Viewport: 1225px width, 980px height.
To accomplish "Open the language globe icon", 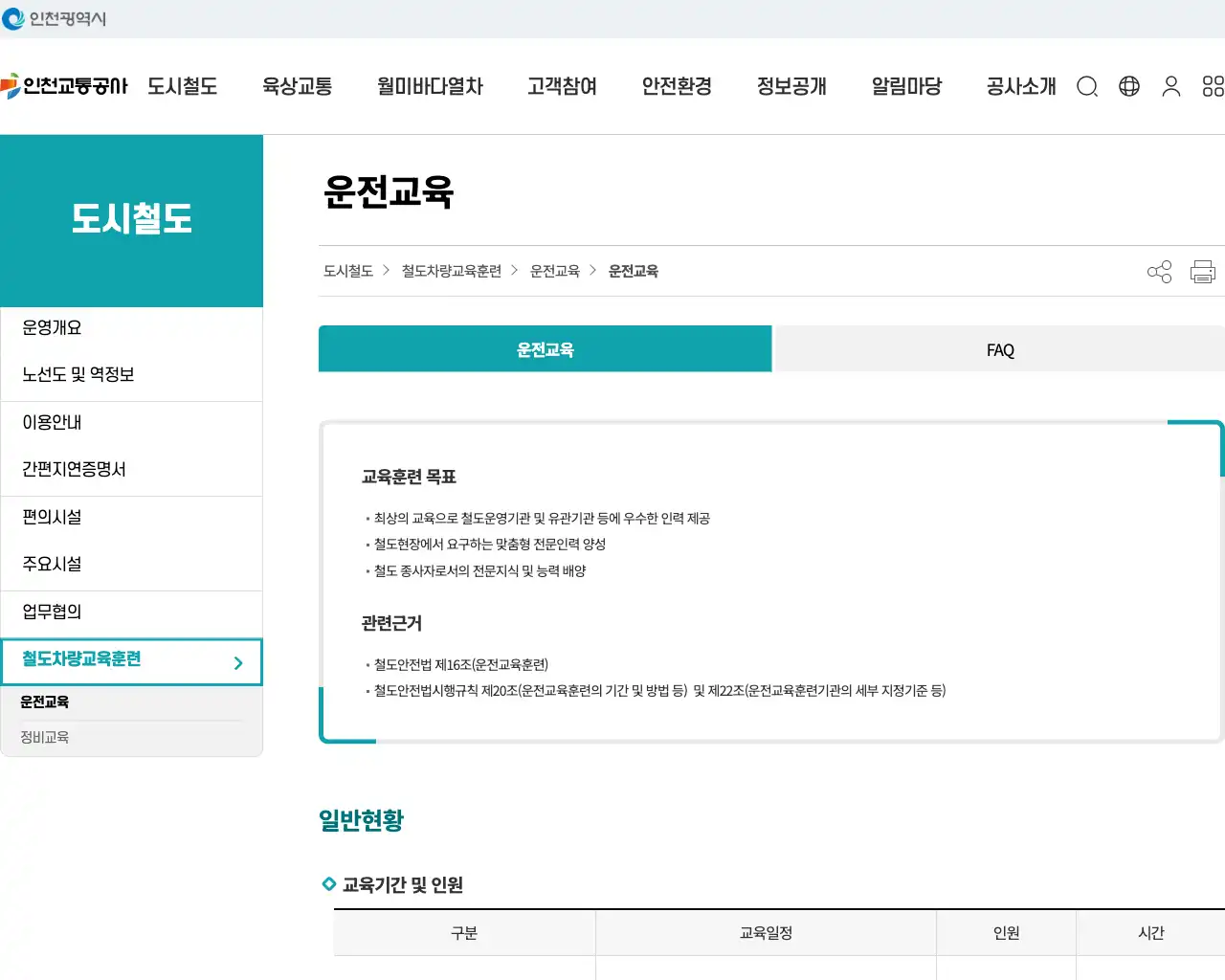I will (1129, 86).
